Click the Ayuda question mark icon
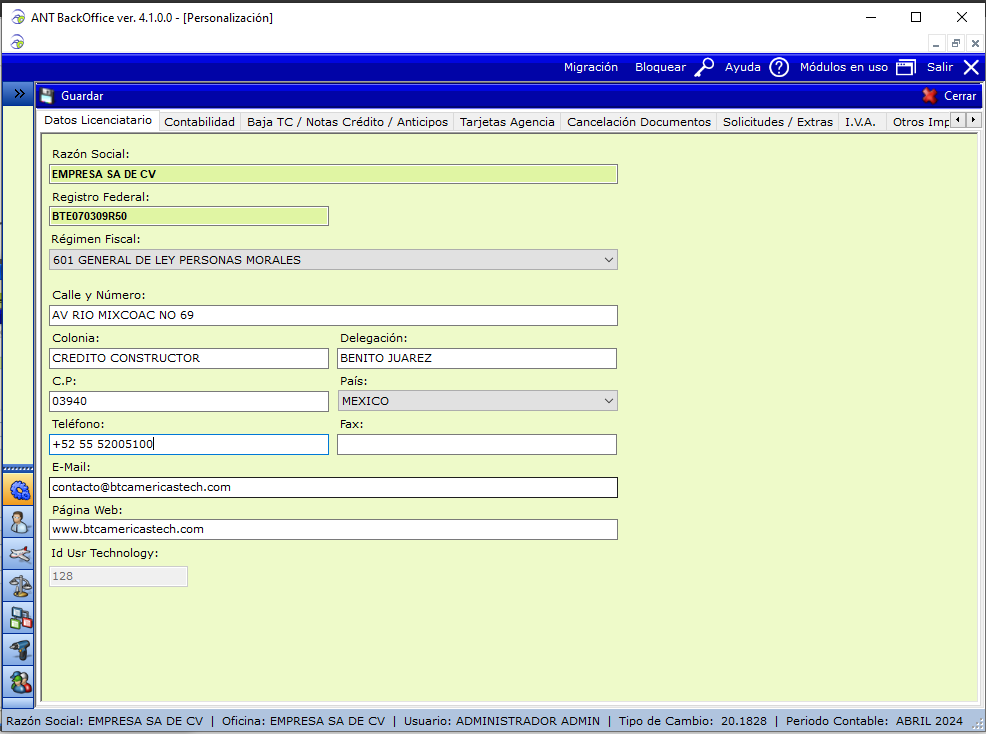Viewport: 986px width, 734px height. click(x=779, y=67)
